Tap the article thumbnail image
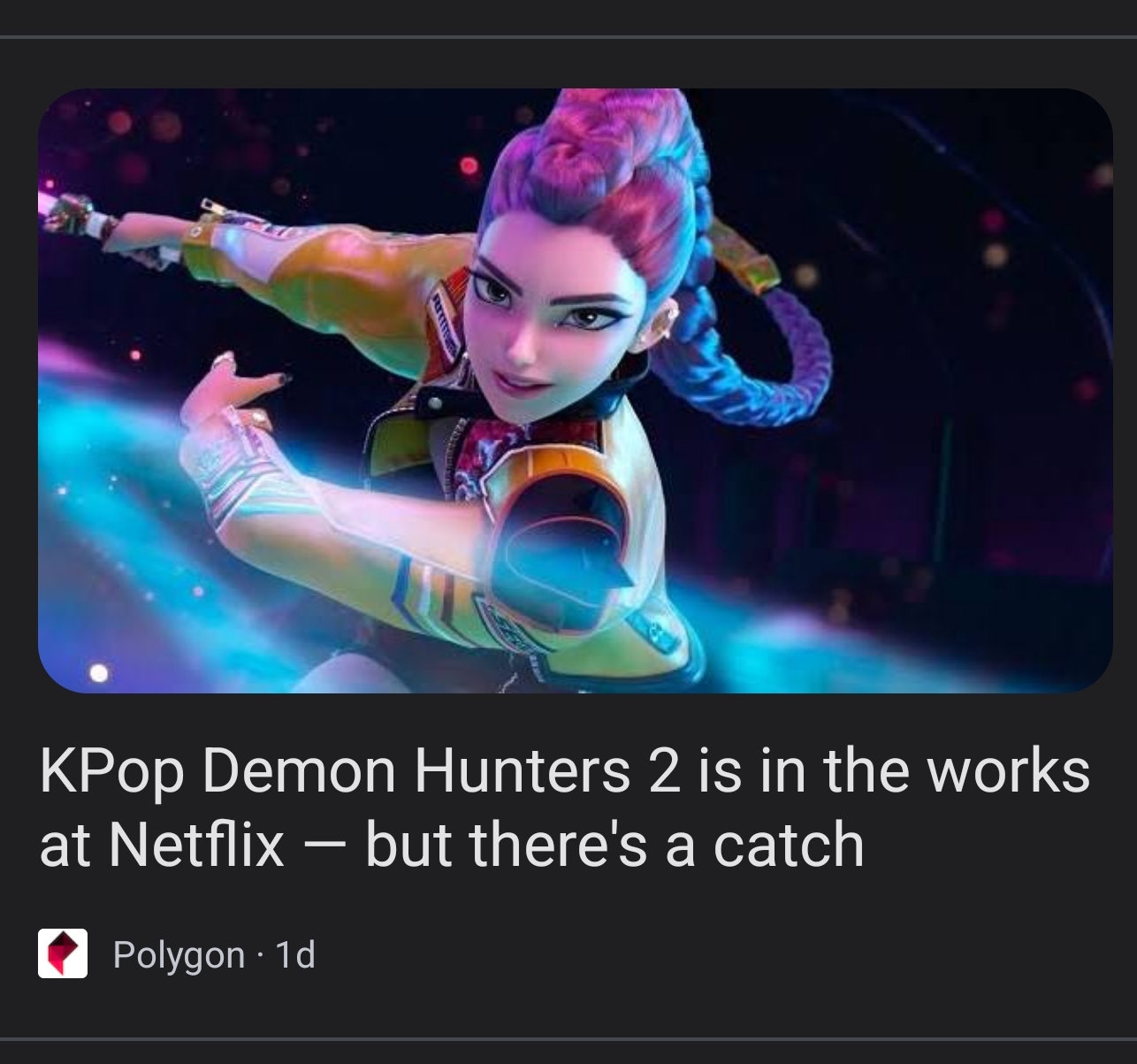This screenshot has height=1064, width=1137. 575,390
